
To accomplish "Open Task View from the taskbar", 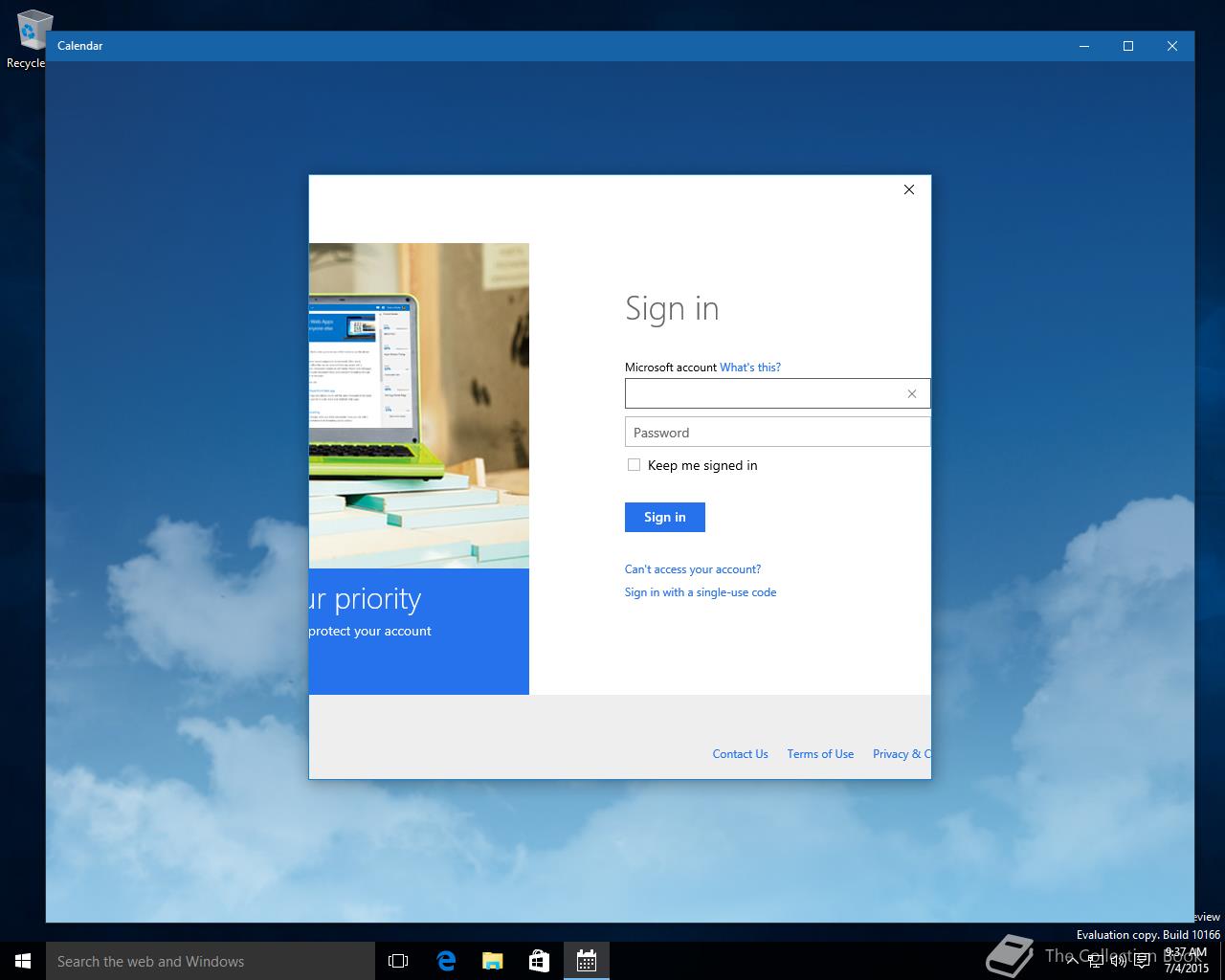I will (398, 961).
